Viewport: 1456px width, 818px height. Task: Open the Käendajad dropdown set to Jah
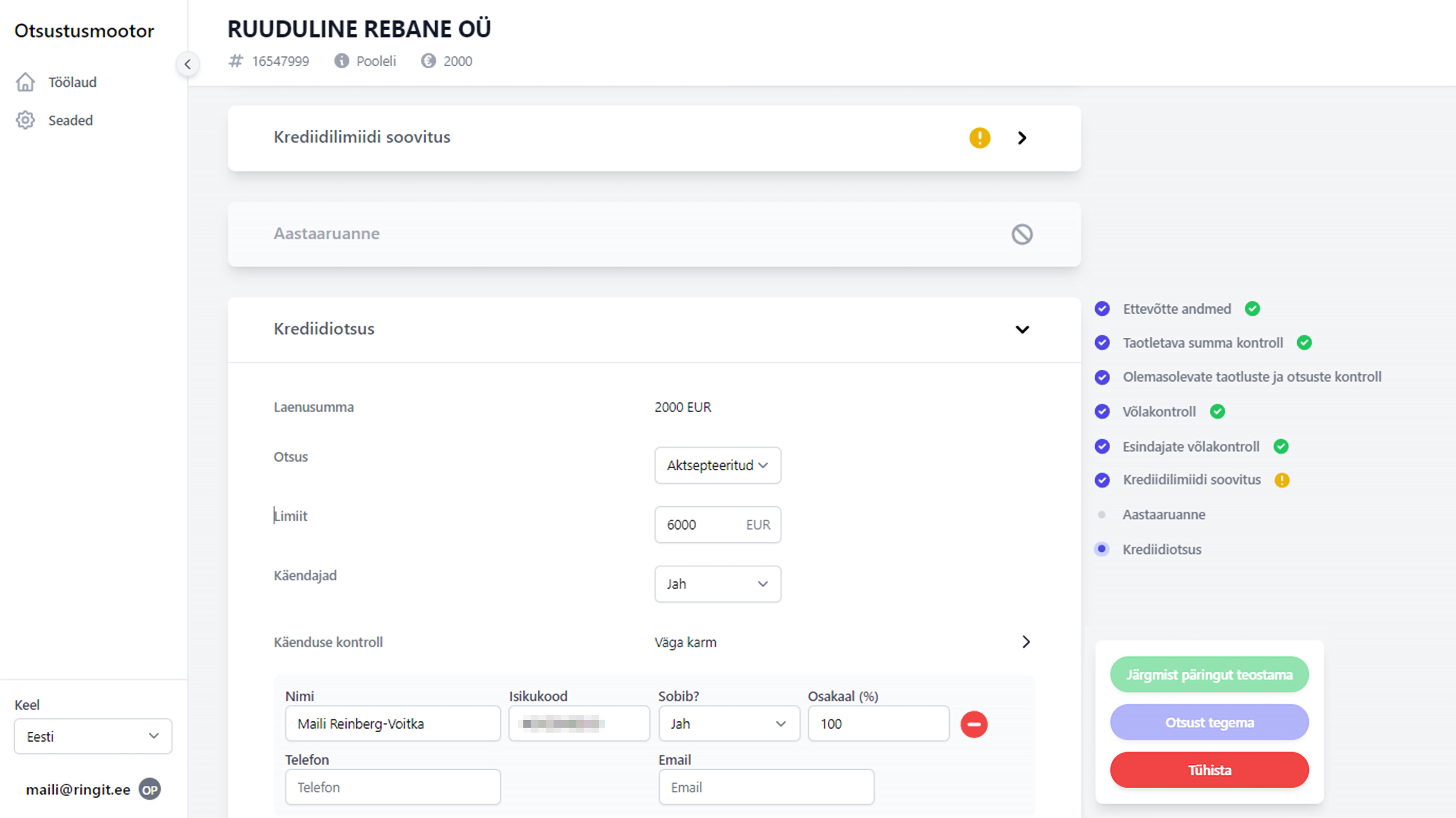(717, 584)
